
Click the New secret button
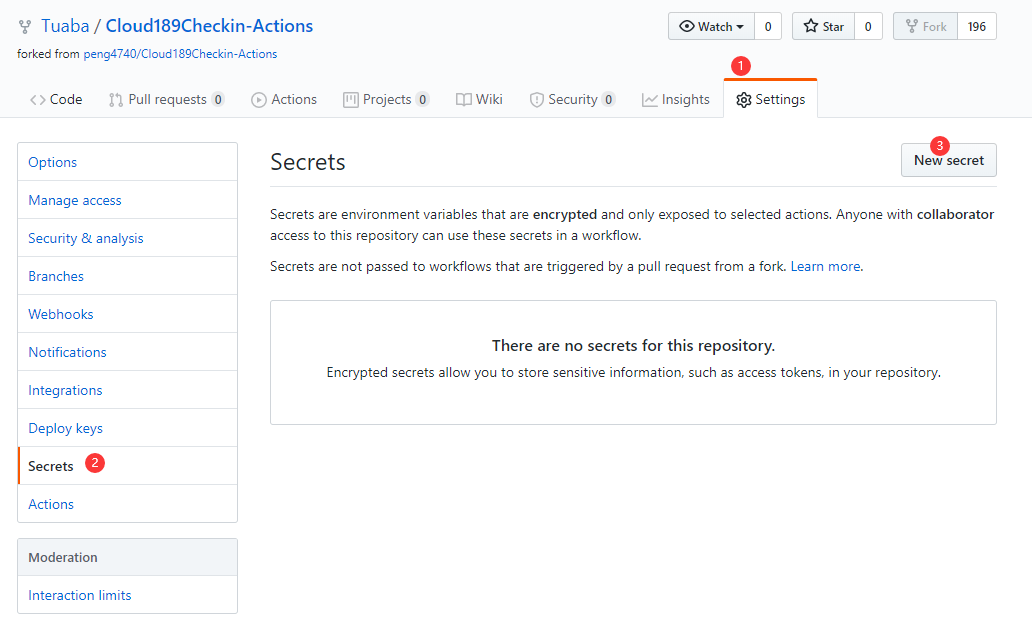(948, 160)
